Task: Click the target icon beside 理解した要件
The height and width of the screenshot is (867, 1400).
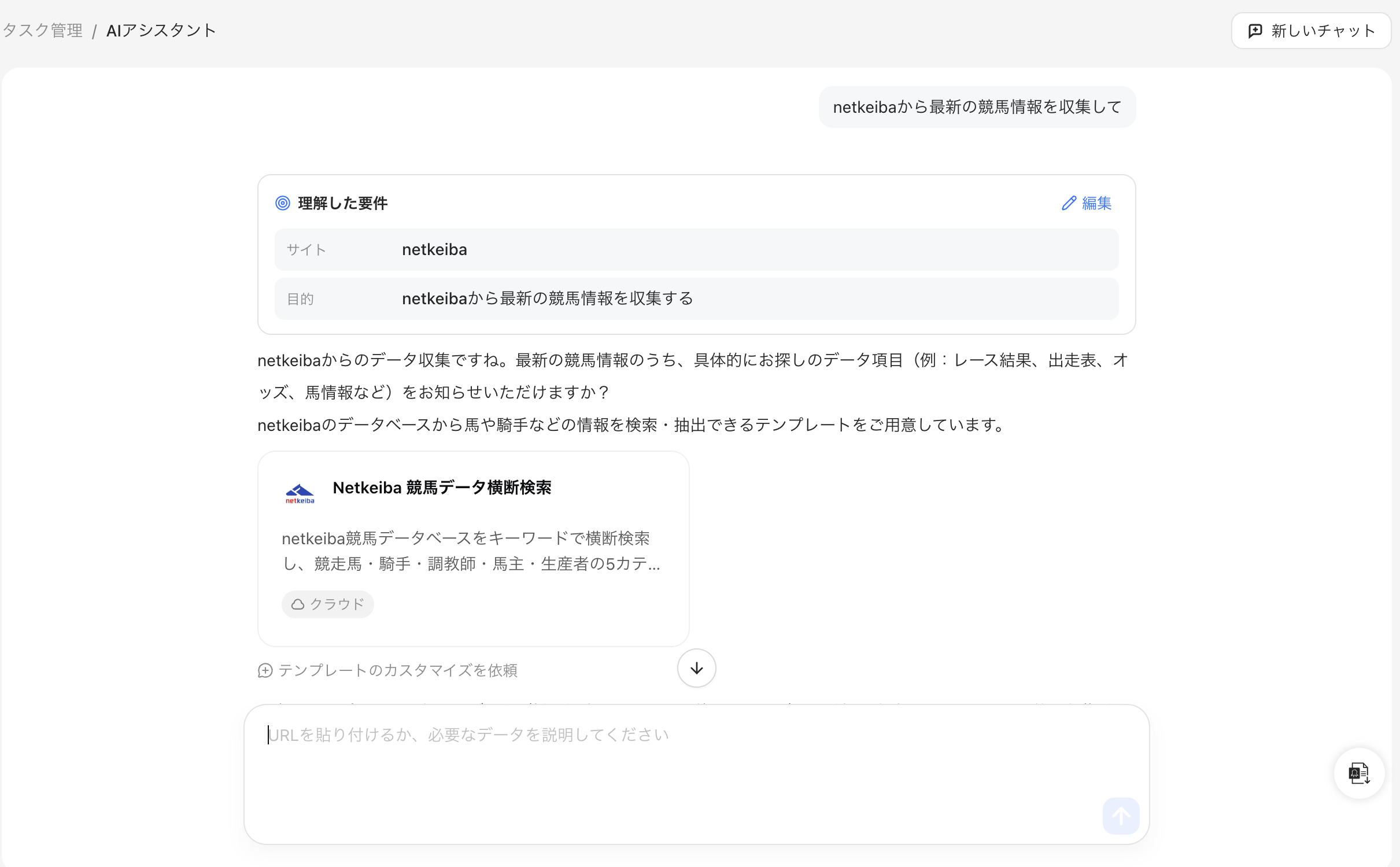Action: pyautogui.click(x=283, y=203)
